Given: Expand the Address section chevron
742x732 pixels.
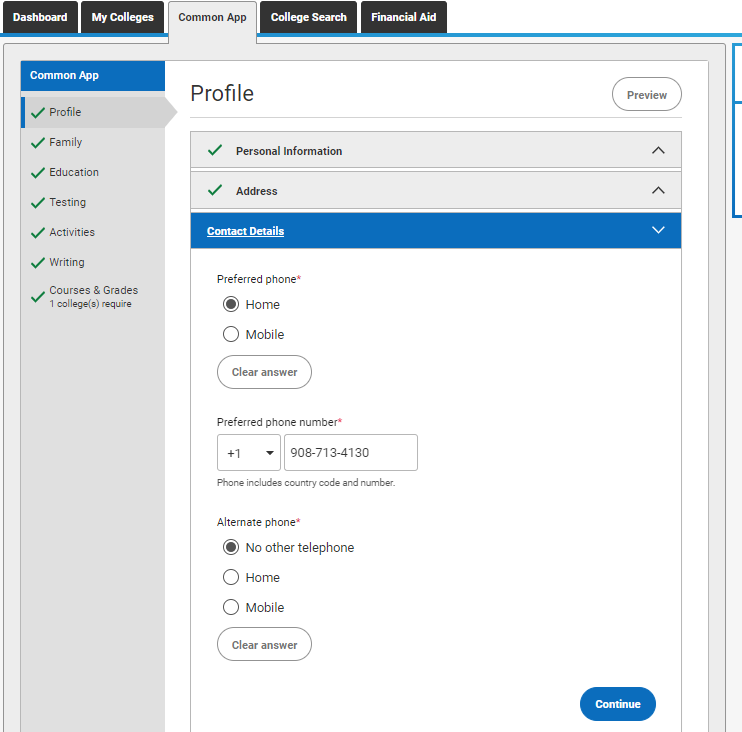Looking at the screenshot, I should coord(658,190).
